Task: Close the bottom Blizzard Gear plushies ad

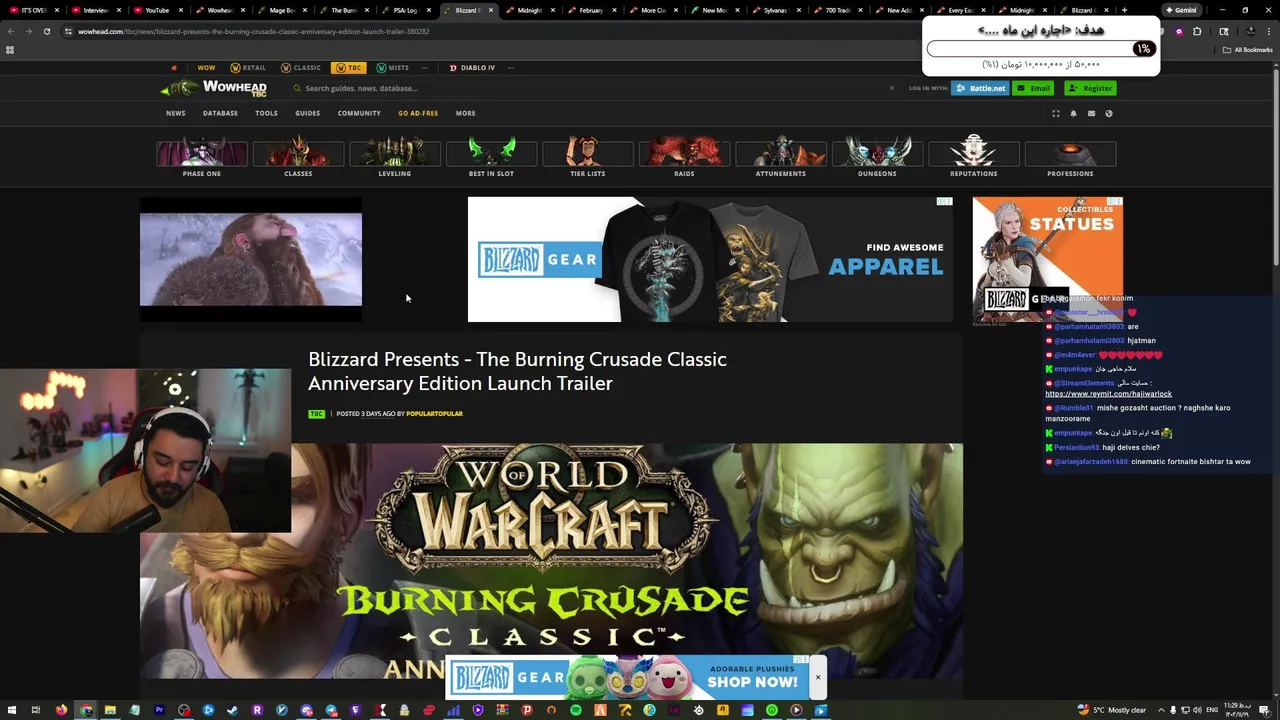Action: [817, 678]
